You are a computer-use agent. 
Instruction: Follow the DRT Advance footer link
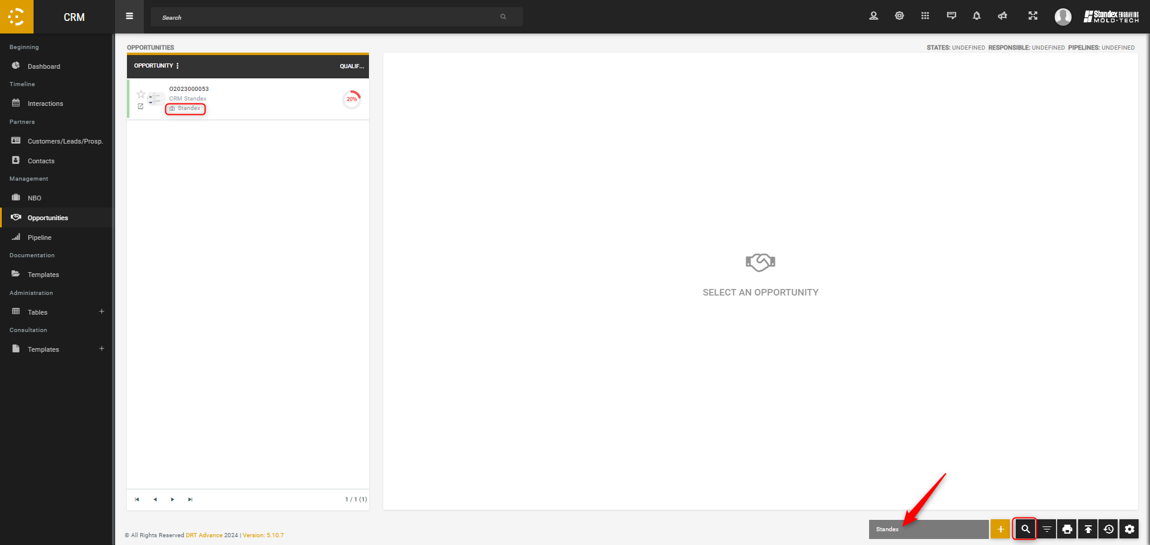[204, 535]
